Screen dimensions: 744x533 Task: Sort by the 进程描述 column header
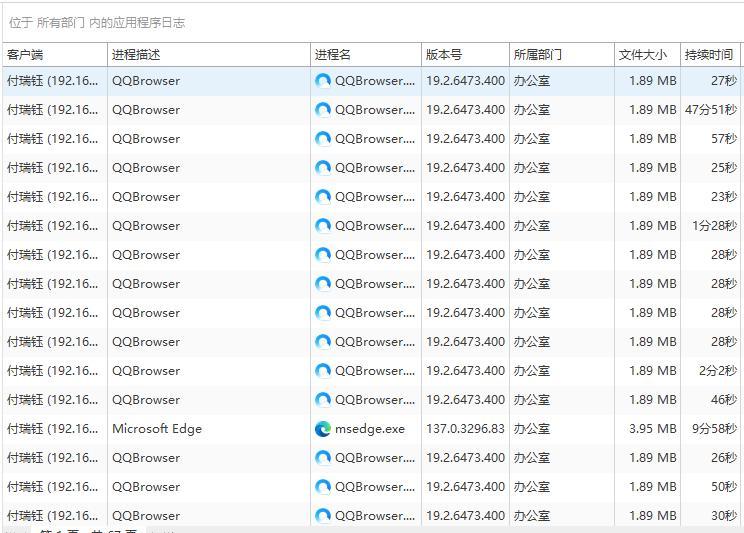(x=209, y=55)
